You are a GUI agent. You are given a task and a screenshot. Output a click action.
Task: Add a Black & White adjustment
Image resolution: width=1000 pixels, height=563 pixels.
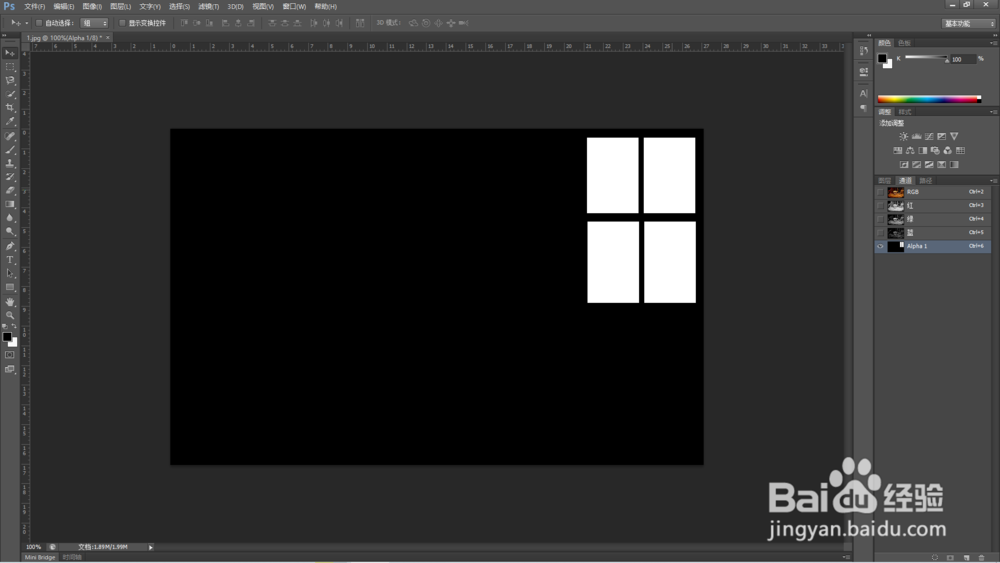tap(922, 150)
